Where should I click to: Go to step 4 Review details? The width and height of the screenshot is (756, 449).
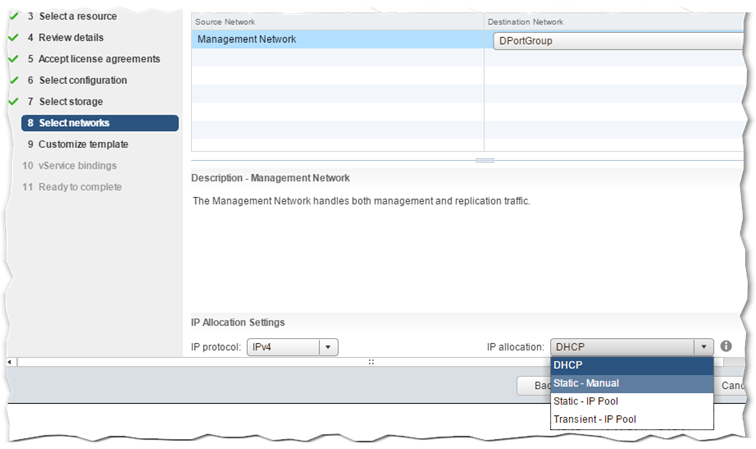[x=66, y=38]
